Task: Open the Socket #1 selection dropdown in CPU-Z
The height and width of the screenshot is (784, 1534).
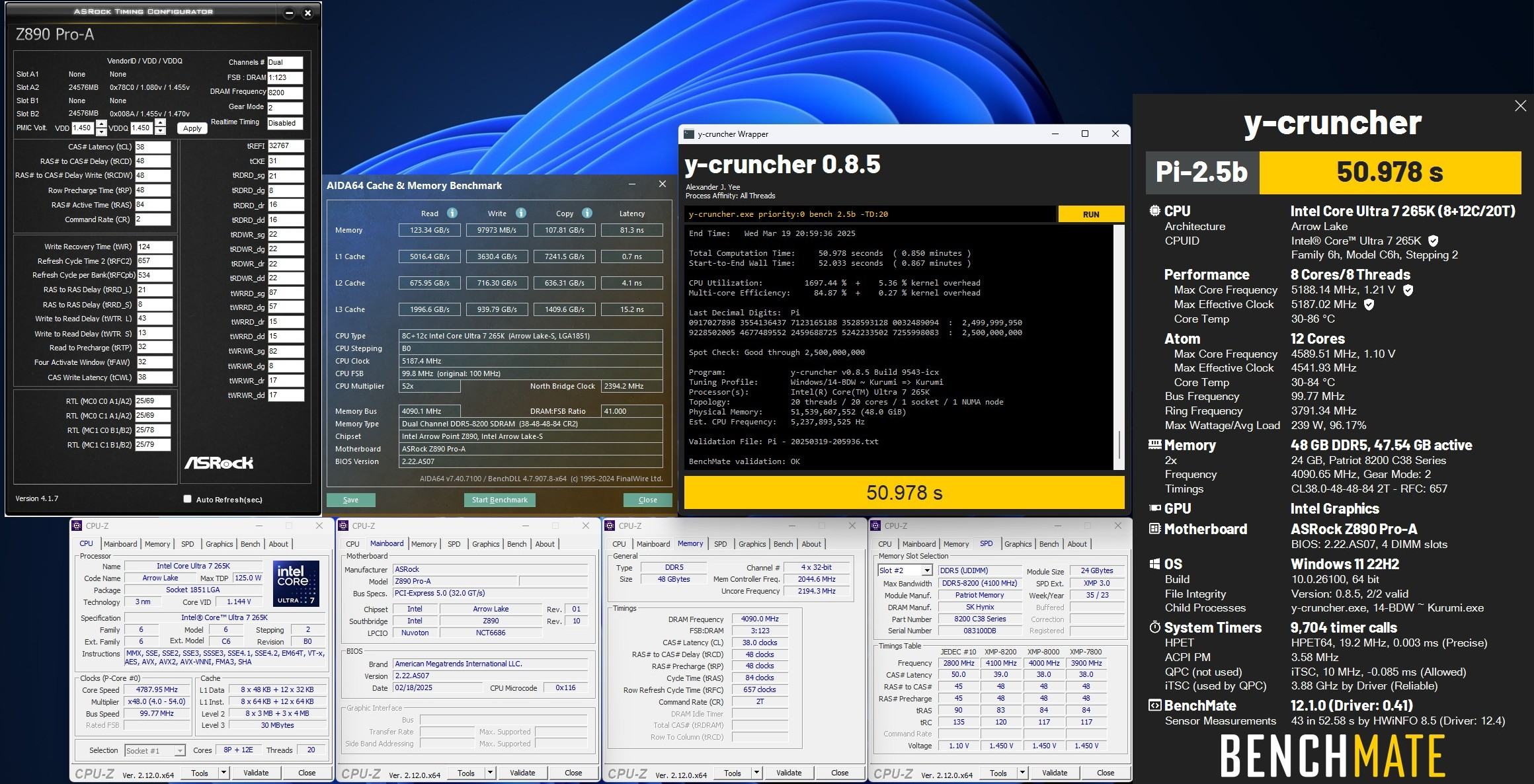Action: (x=179, y=751)
